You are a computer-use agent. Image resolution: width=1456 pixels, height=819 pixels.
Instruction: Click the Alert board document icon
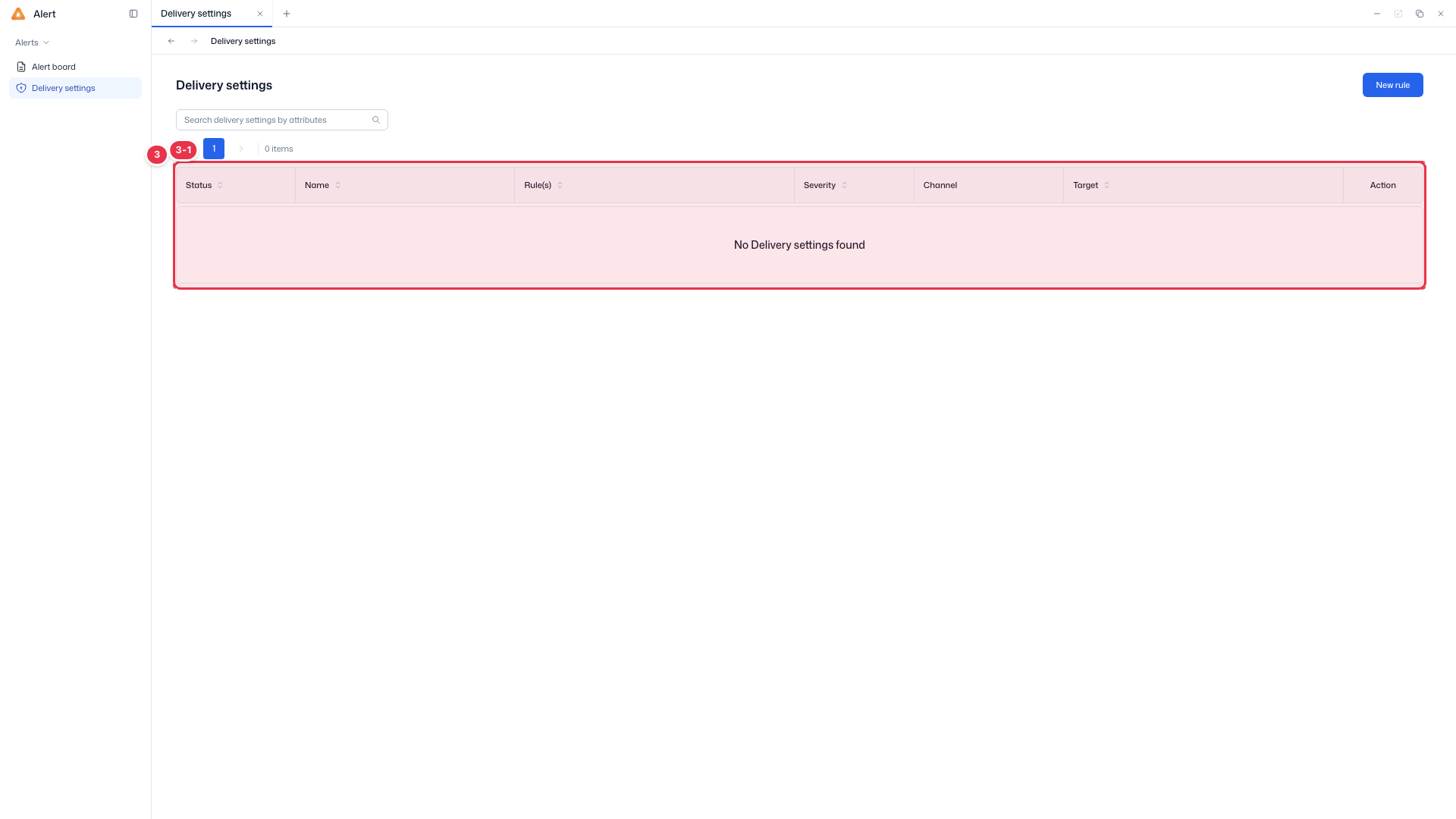[21, 67]
